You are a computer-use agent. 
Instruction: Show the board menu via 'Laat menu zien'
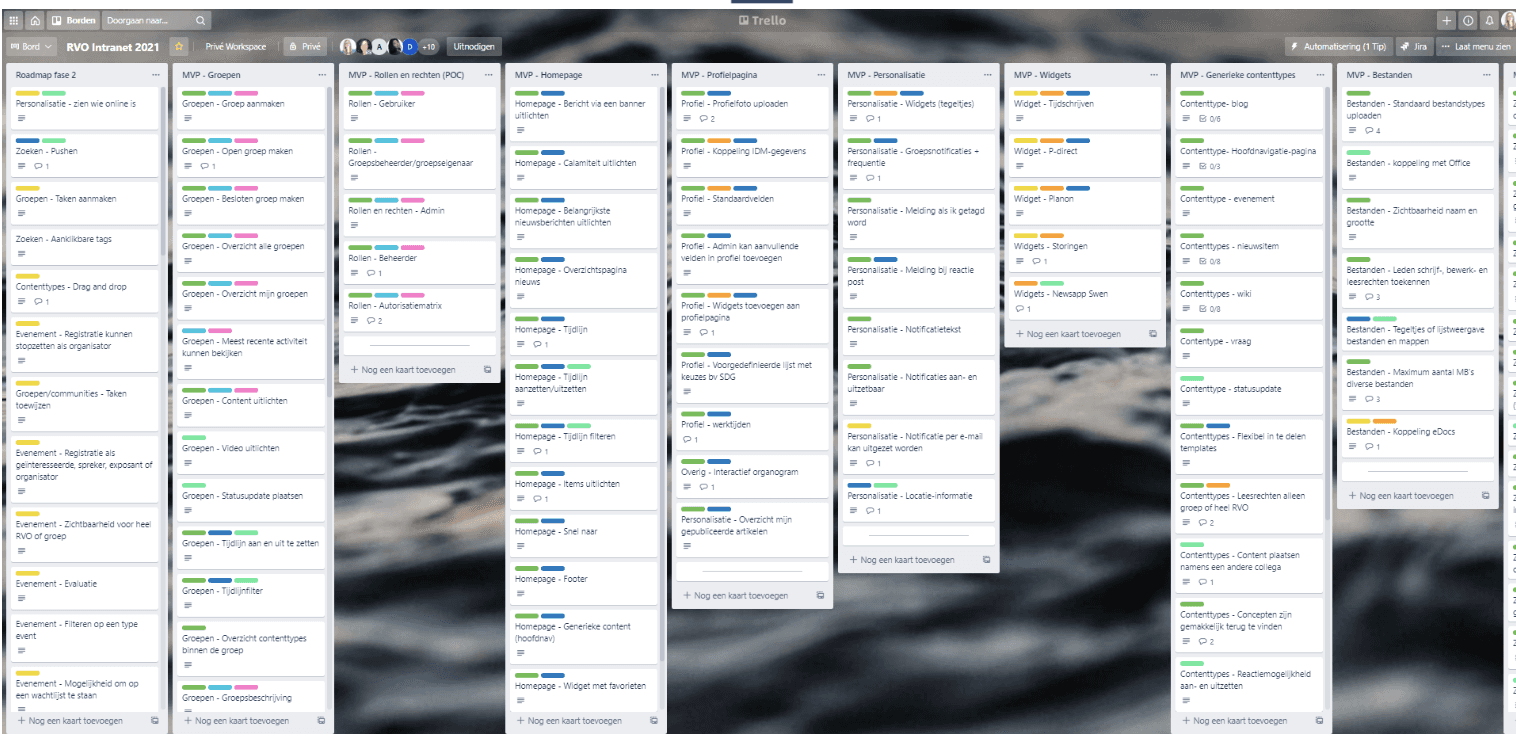pos(1471,46)
